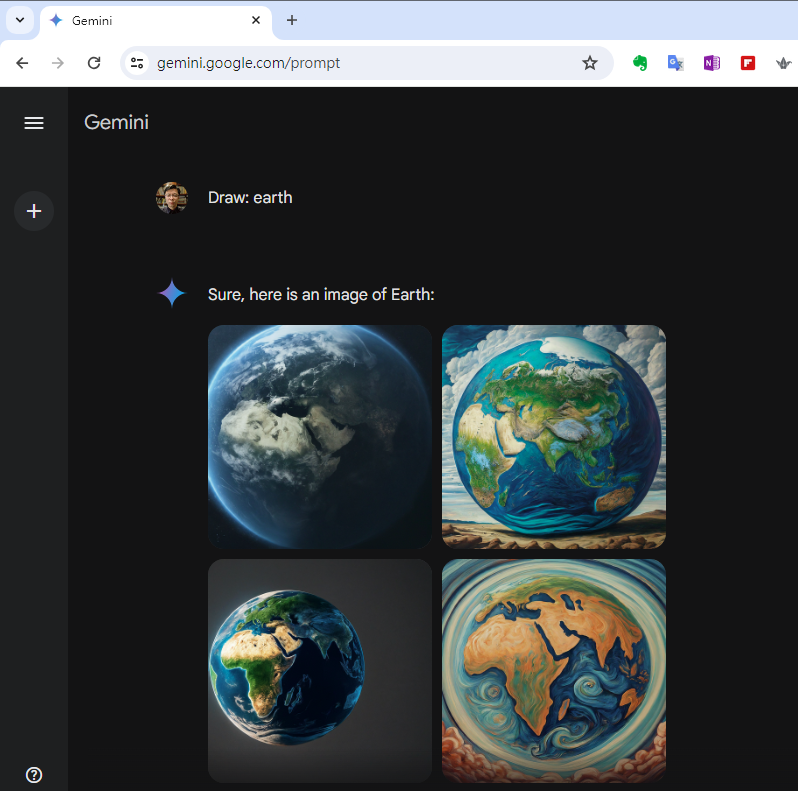View site information icon in address bar
Screen dimensions: 798x791
(x=137, y=63)
